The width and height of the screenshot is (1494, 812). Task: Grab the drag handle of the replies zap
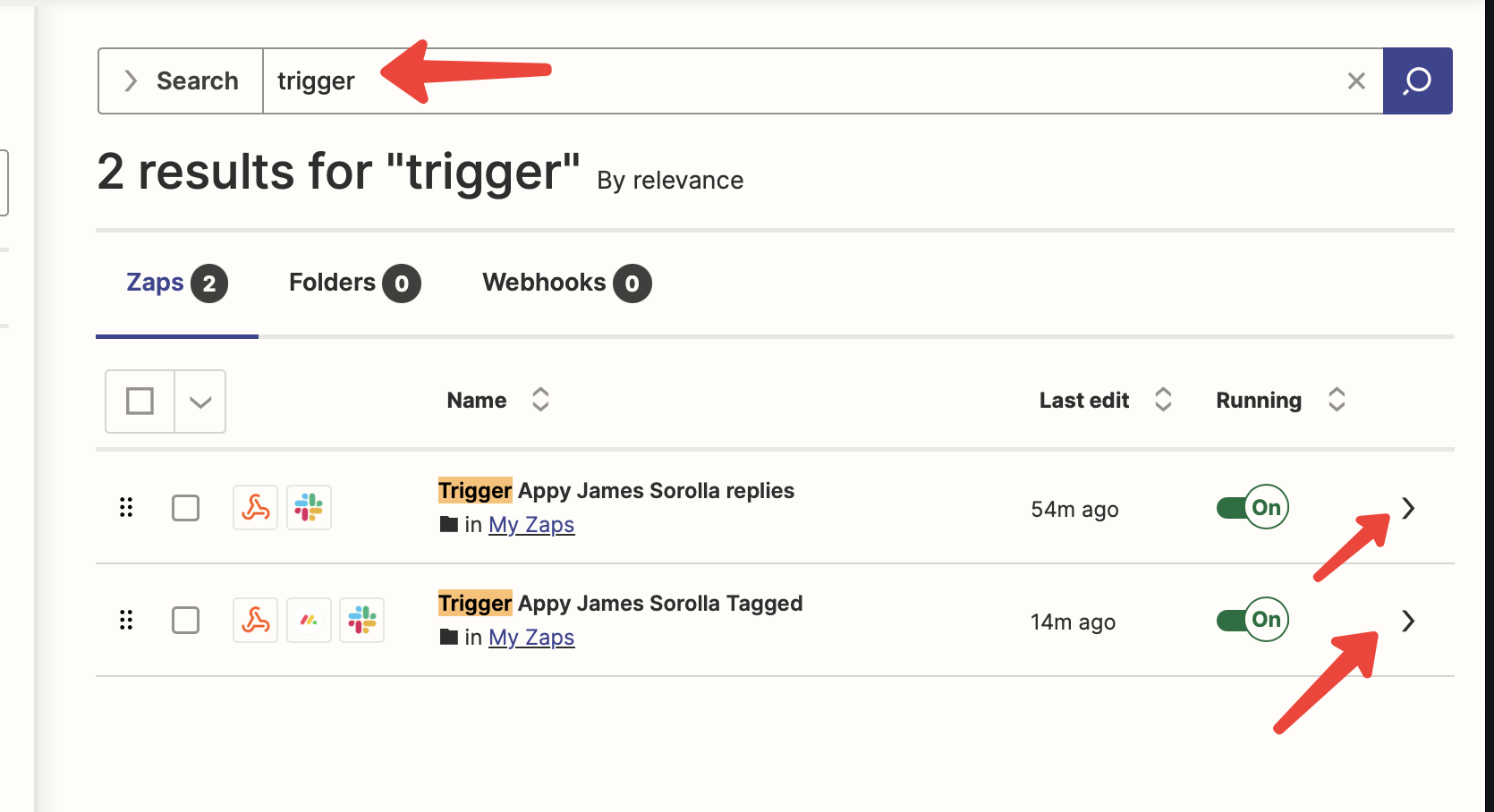pyautogui.click(x=126, y=508)
